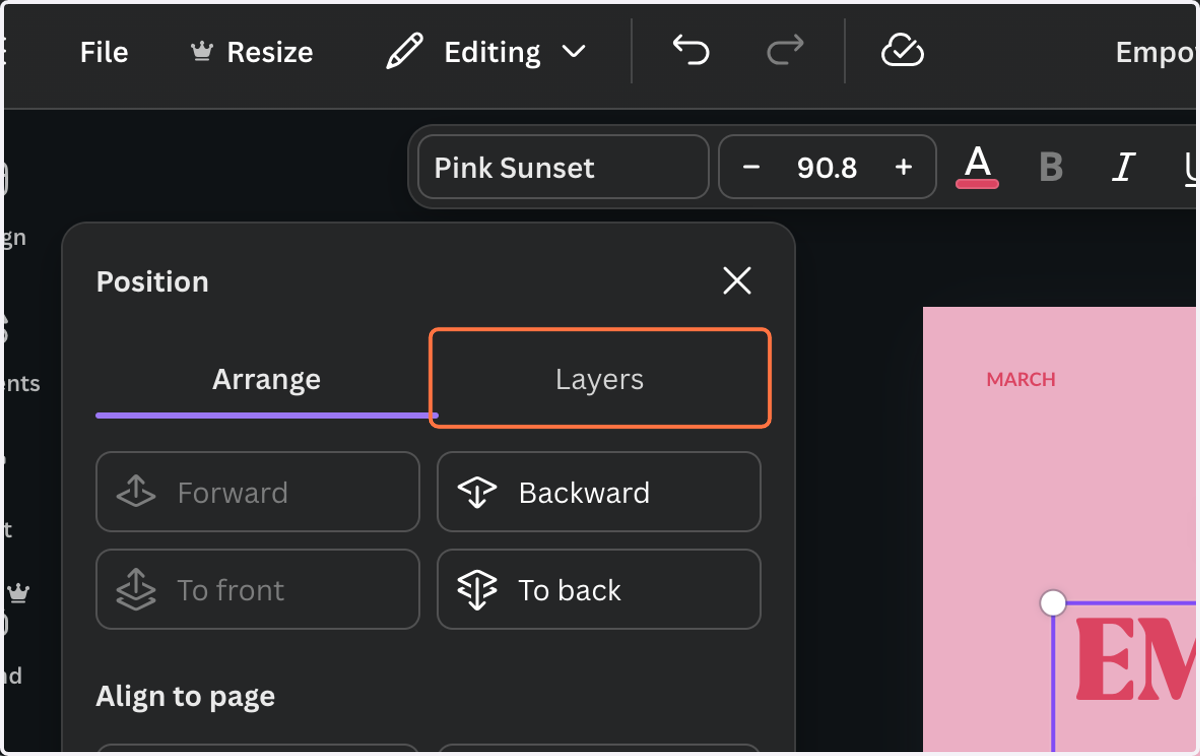Click the selection corner handle on canvas
Image resolution: width=1200 pixels, height=756 pixels.
point(1053,603)
